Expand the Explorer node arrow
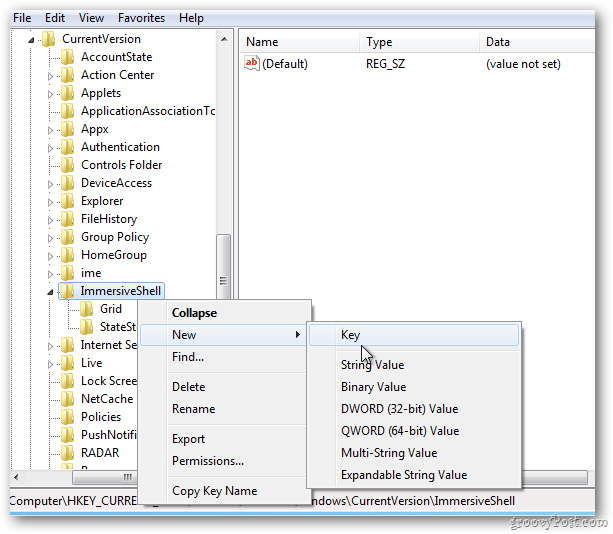 click(50, 202)
